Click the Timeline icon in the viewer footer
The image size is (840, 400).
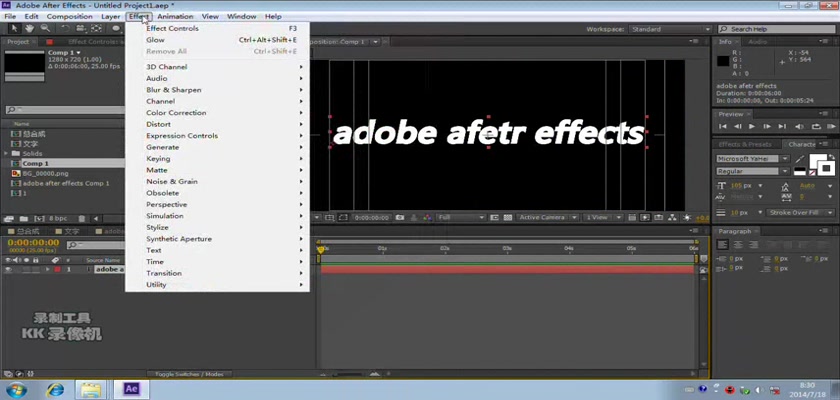click(x=659, y=218)
